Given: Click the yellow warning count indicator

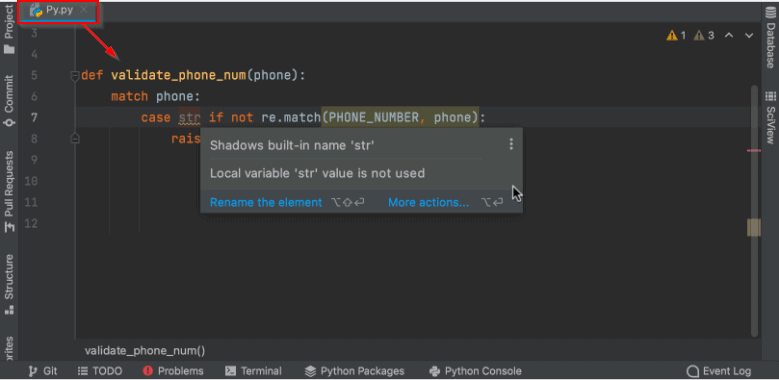Looking at the screenshot, I should [676, 35].
